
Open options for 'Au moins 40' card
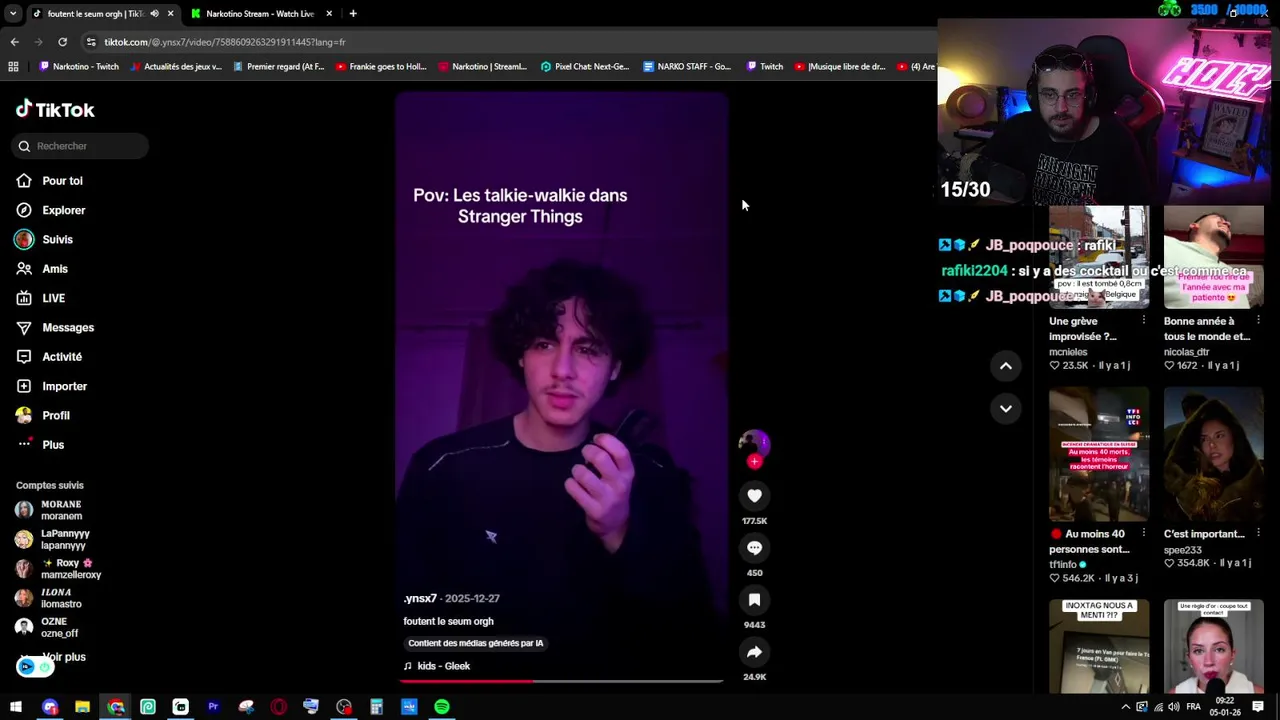click(1144, 534)
